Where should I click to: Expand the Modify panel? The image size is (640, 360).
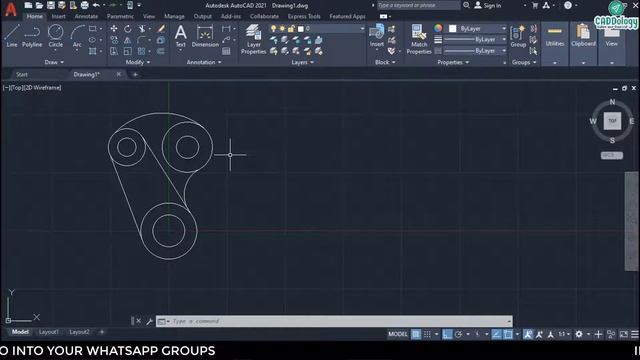pyautogui.click(x=138, y=62)
